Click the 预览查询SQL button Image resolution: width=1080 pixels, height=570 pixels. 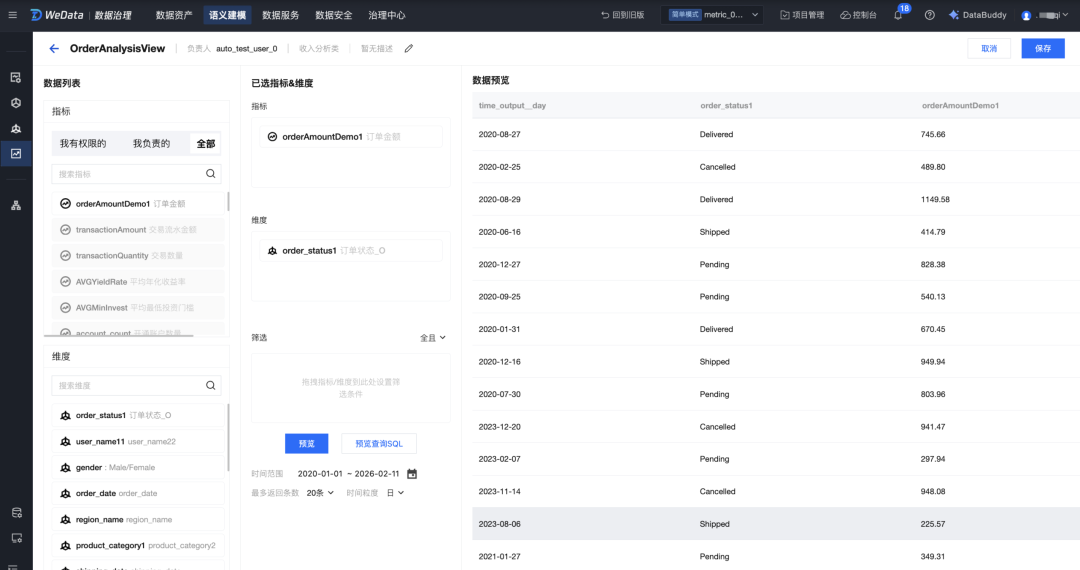coord(379,443)
